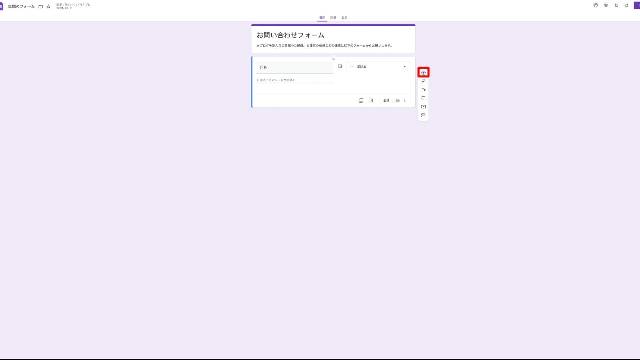640x360 pixels.
Task: Switch to the Settings tab
Action: 344,18
